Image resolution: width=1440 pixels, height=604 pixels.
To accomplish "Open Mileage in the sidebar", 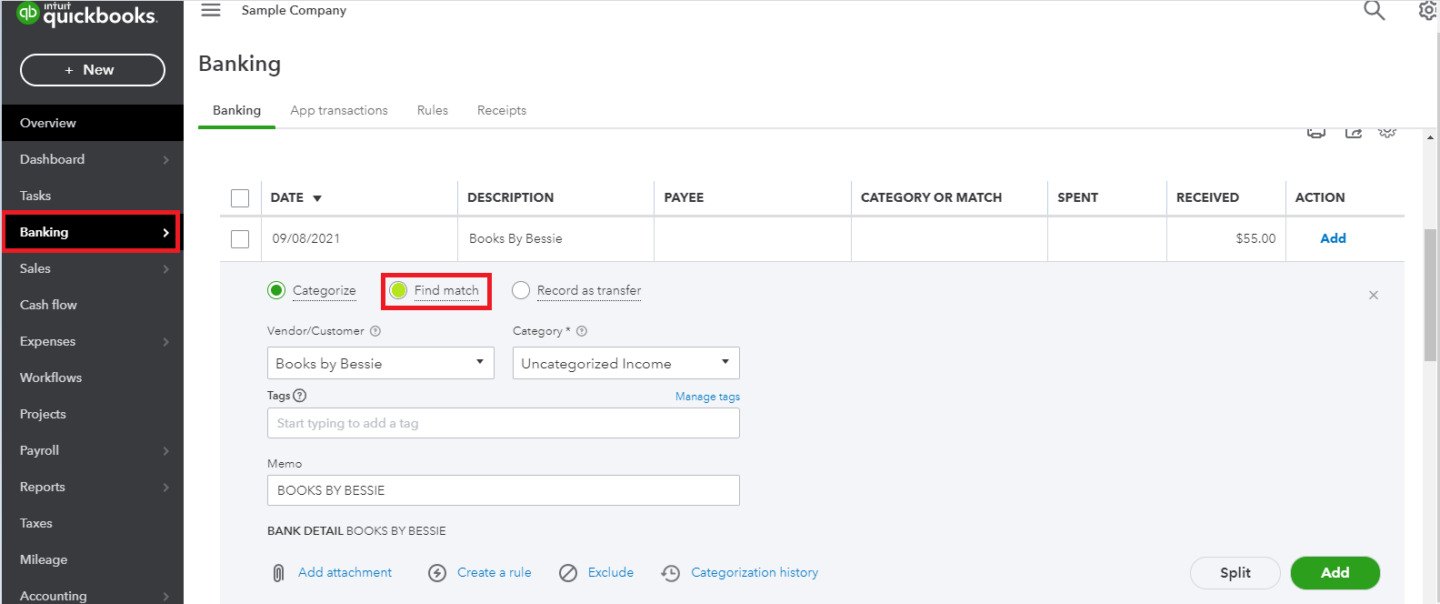I will (92, 560).
